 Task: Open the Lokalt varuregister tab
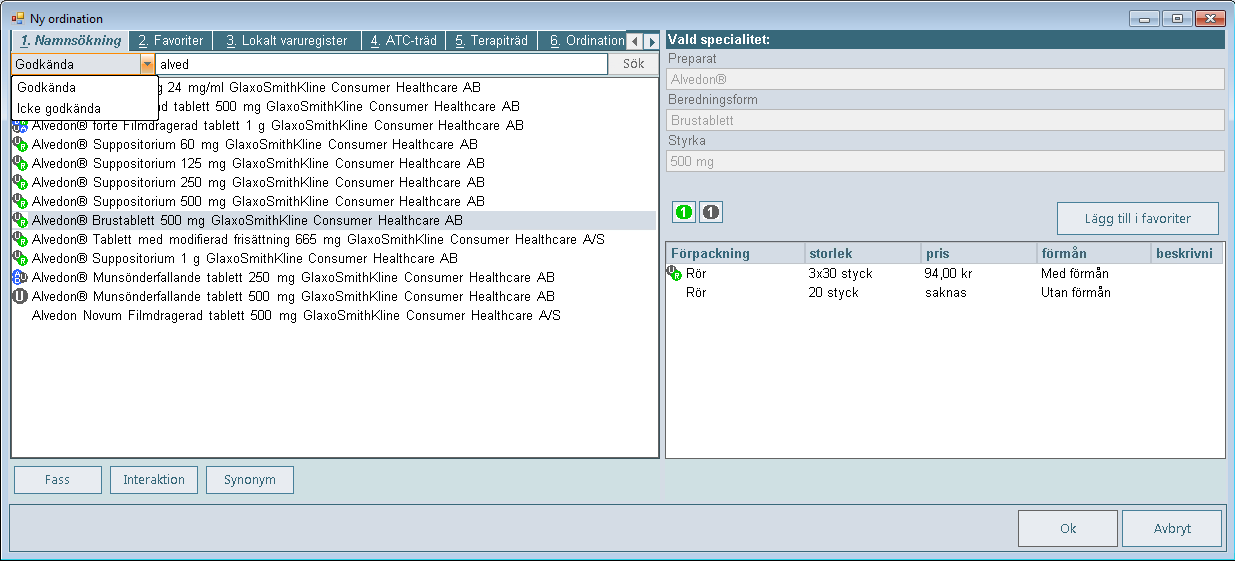(x=287, y=41)
